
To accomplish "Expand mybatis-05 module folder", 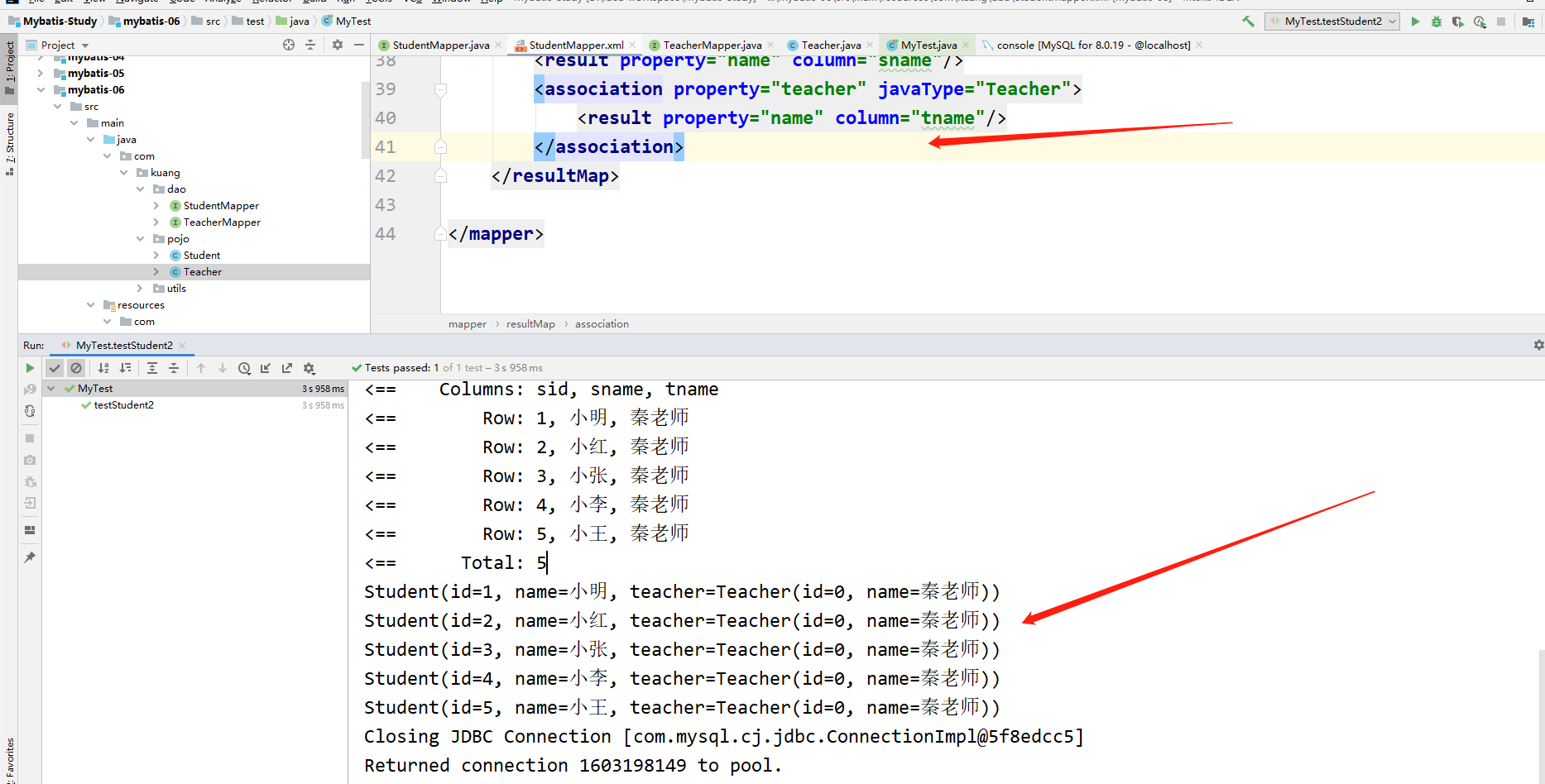I will point(41,74).
